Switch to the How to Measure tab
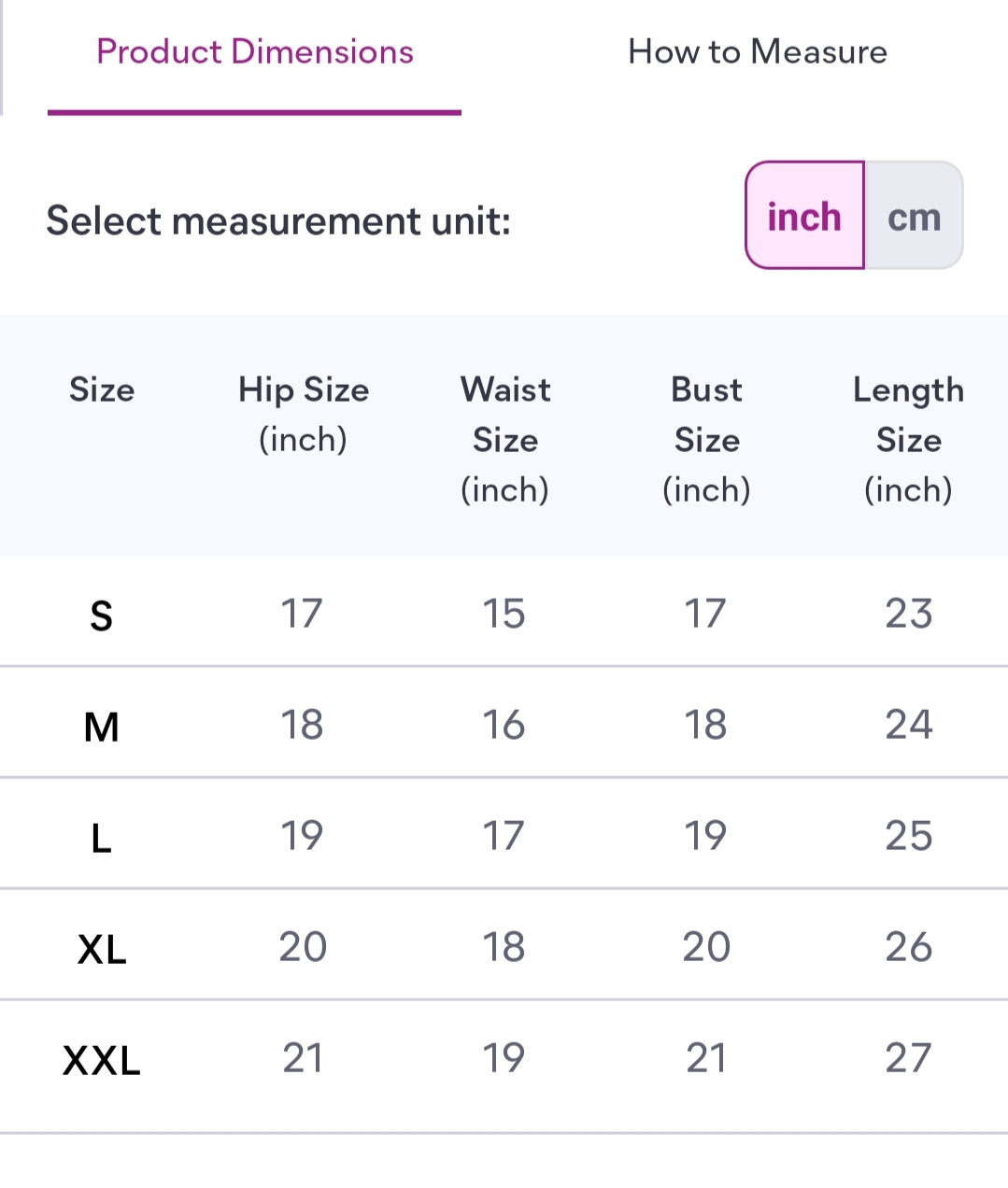This screenshot has height=1188, width=1008. click(758, 51)
